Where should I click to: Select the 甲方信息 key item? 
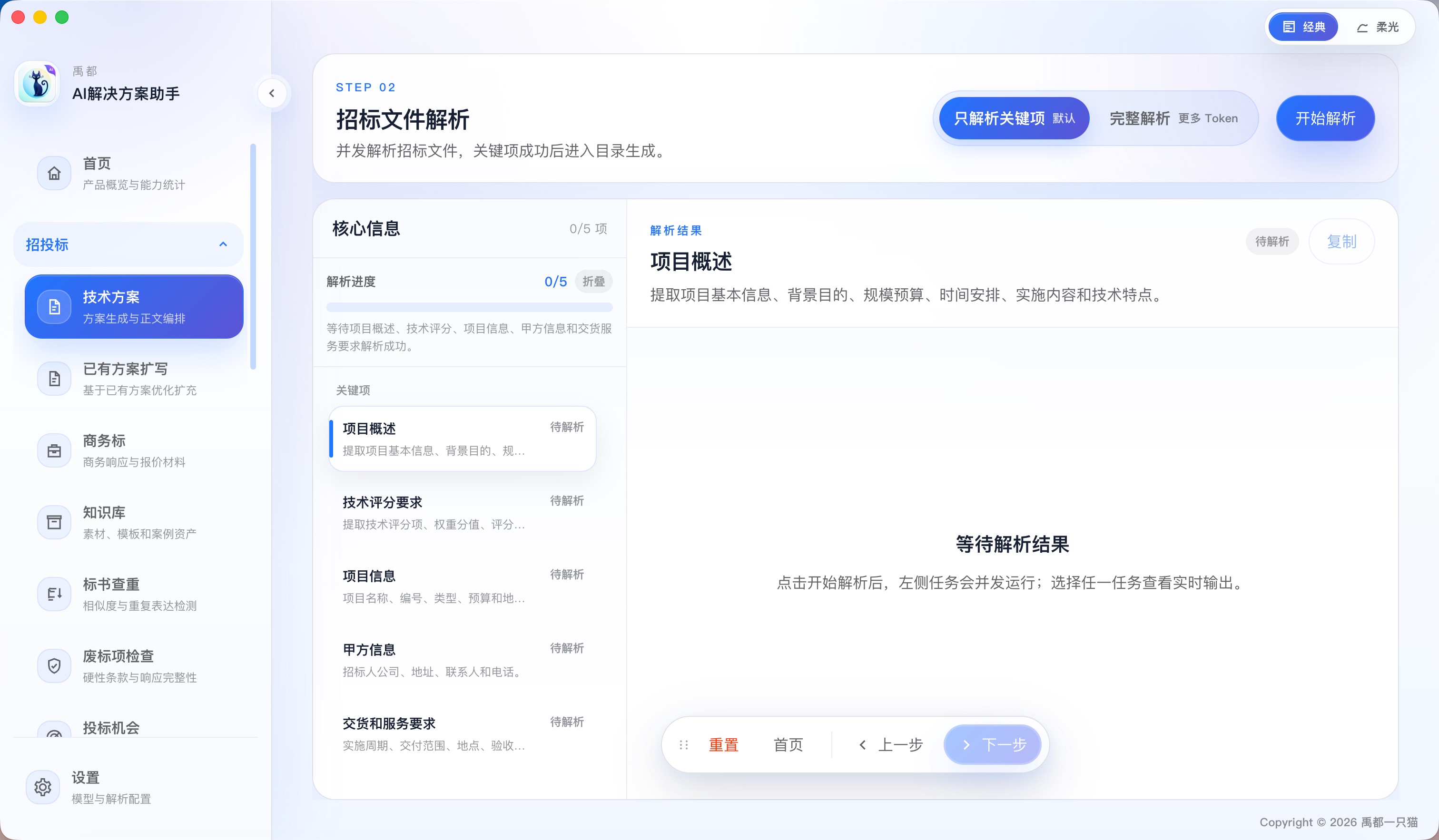463,660
